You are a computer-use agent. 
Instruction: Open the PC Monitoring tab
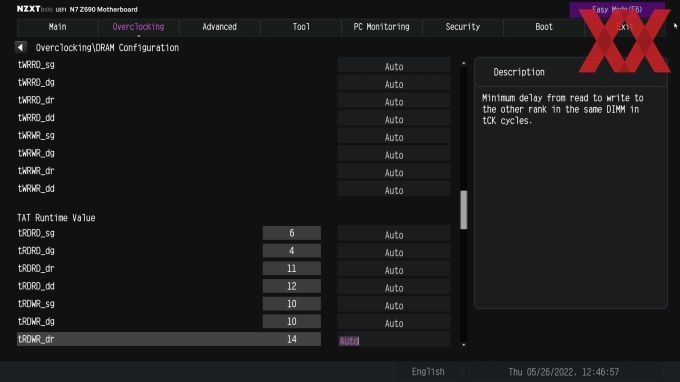[381, 27]
